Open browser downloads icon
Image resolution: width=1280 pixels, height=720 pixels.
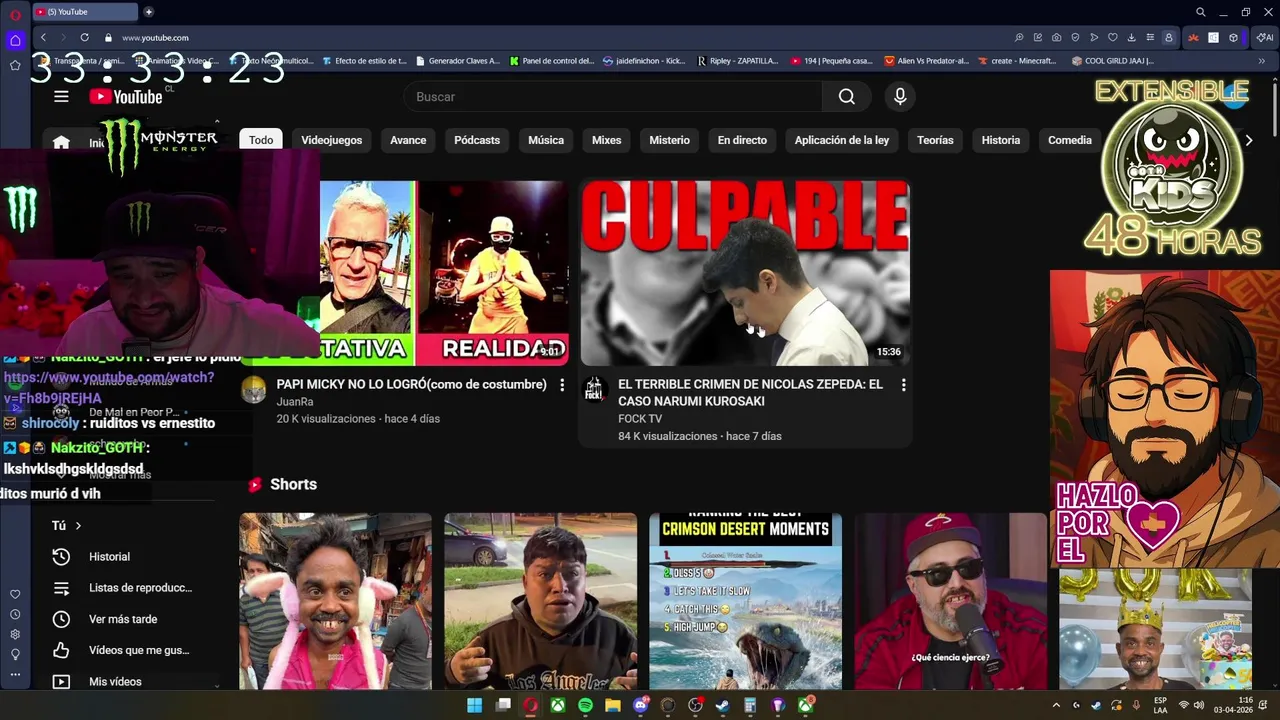(x=1131, y=37)
